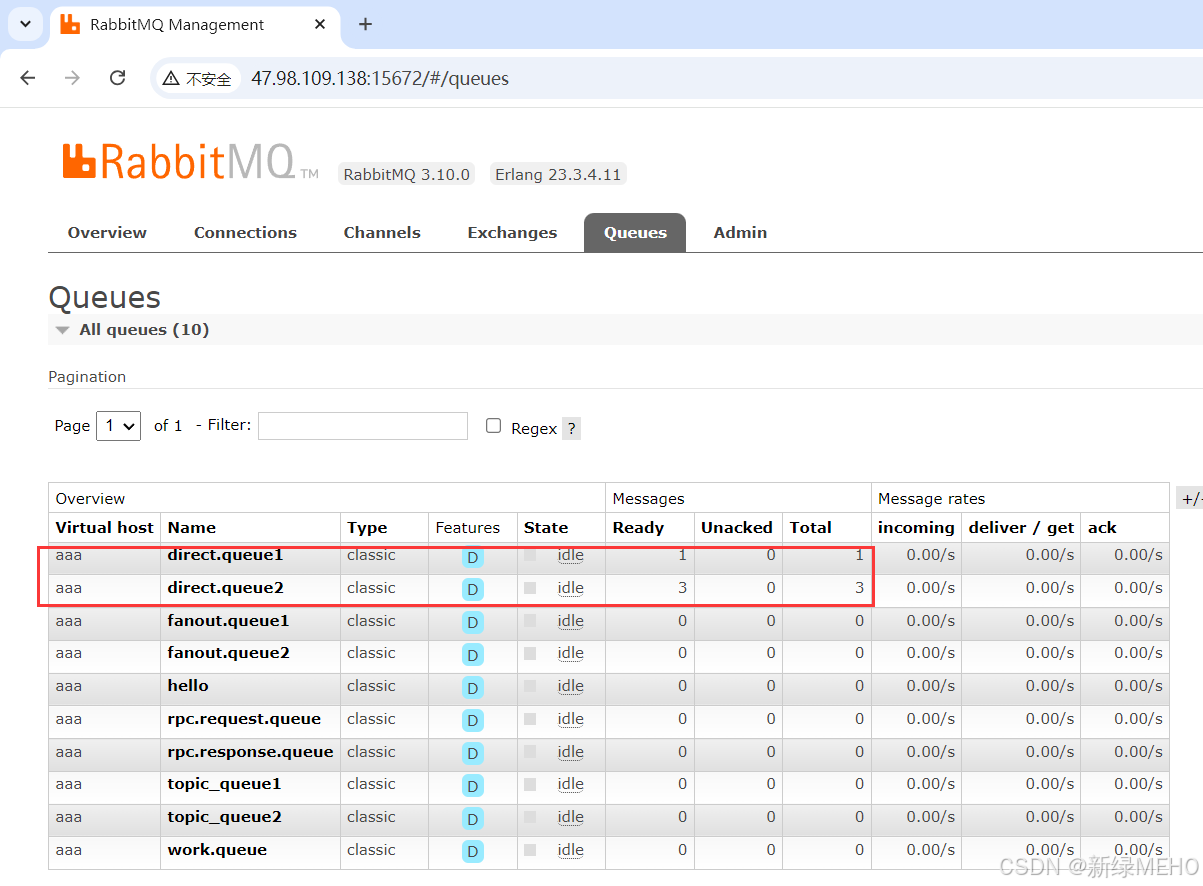
Task: Click the D durable badge for work.queue
Action: (472, 852)
